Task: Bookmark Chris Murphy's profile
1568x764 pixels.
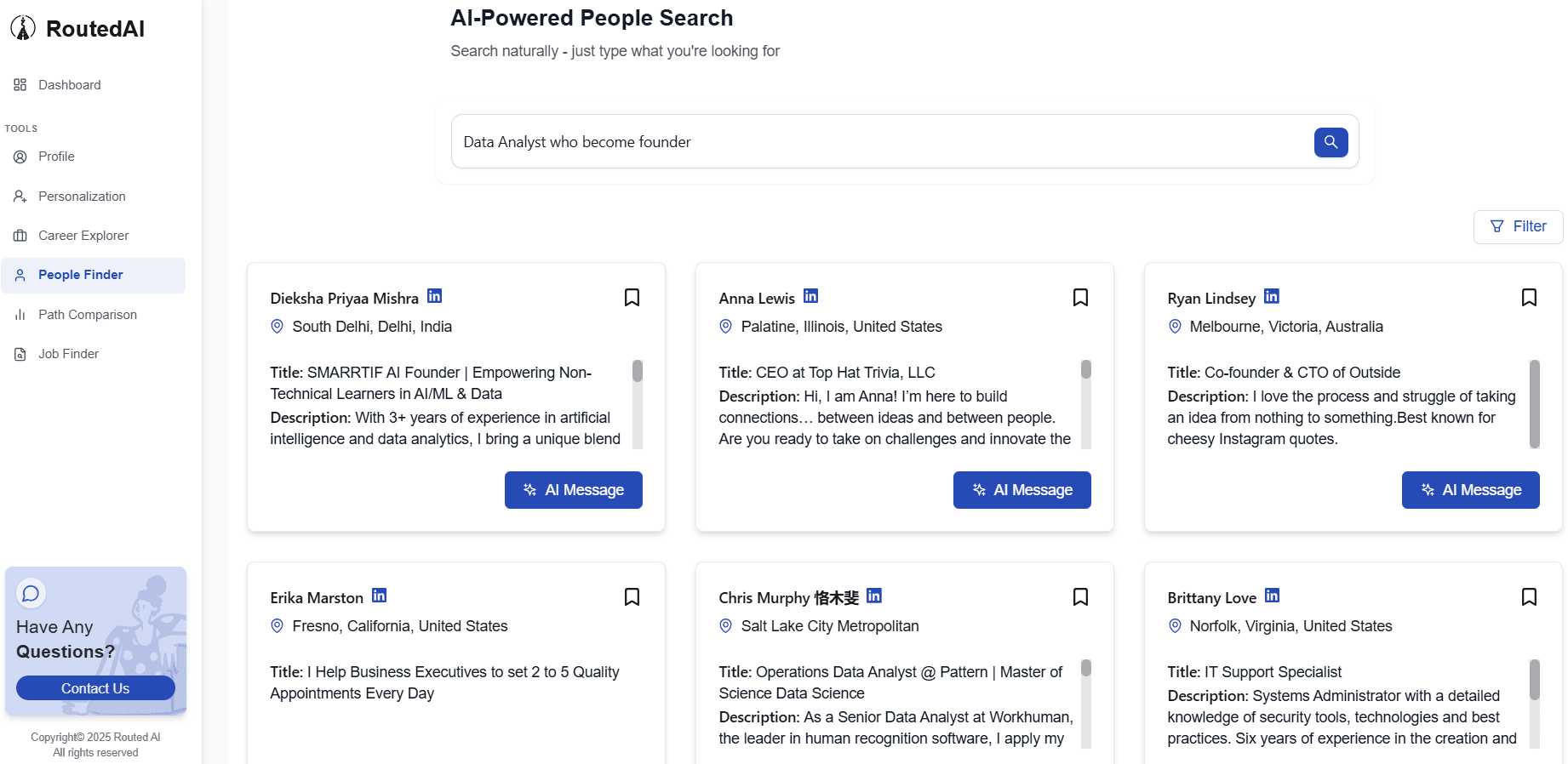Action: (1079, 597)
